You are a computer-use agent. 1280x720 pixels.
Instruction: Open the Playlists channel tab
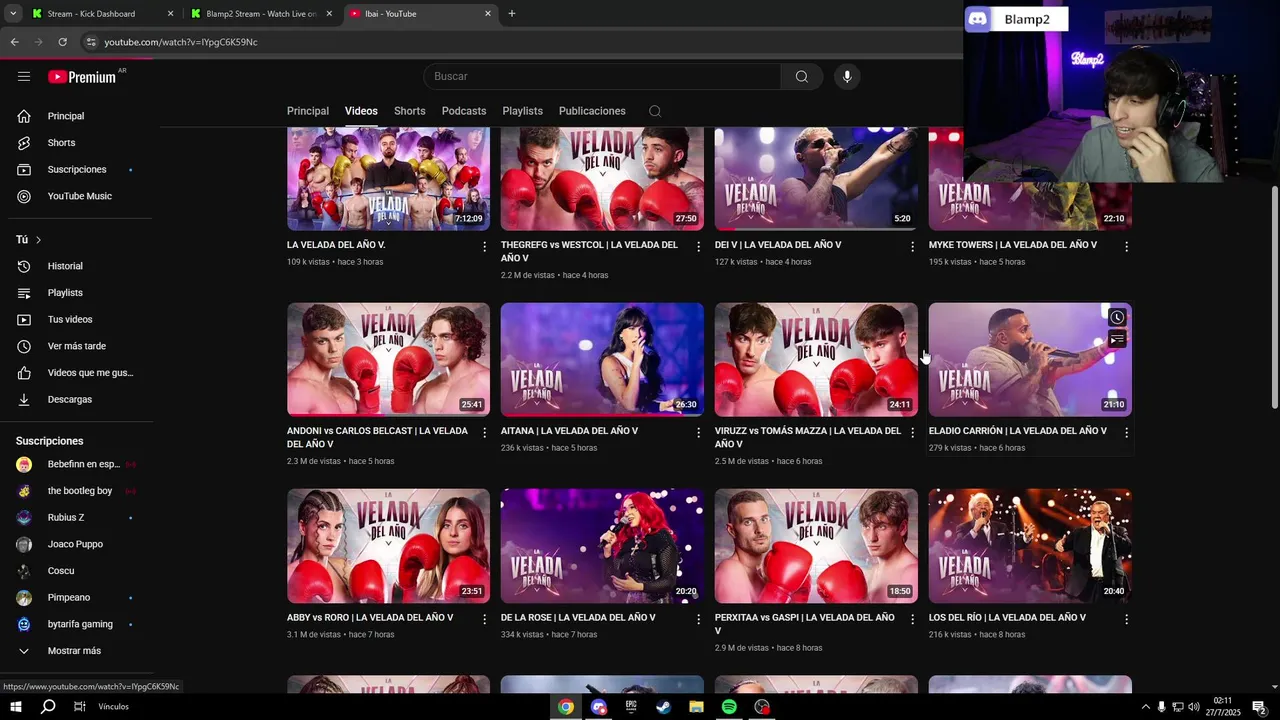(x=523, y=111)
